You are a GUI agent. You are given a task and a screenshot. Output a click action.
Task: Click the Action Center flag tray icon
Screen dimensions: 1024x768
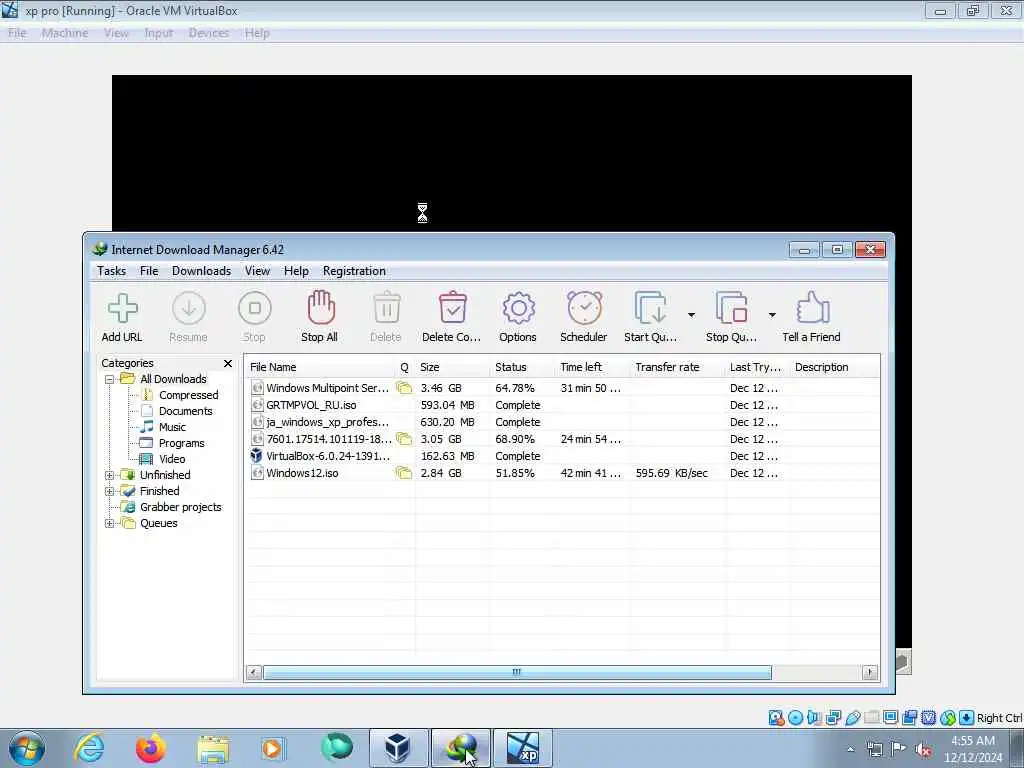[x=899, y=748]
